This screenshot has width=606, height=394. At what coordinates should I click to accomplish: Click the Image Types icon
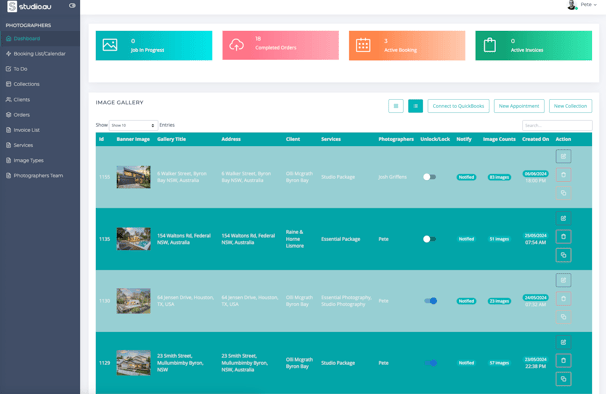pos(9,160)
